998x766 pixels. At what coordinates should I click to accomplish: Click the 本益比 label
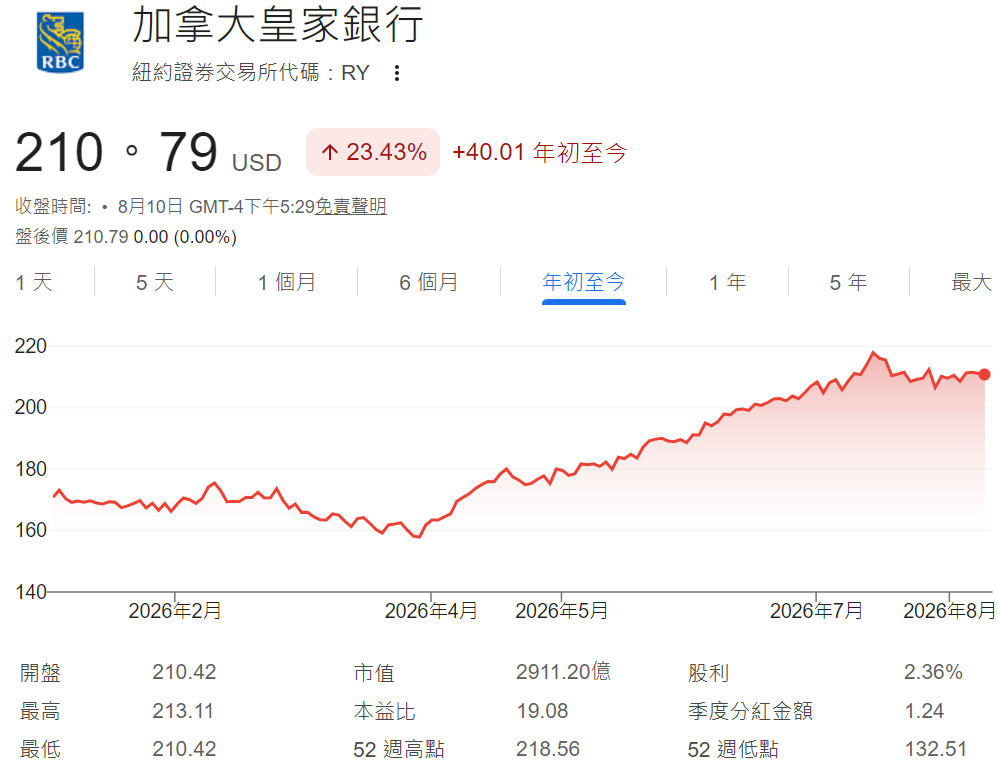[x=384, y=711]
